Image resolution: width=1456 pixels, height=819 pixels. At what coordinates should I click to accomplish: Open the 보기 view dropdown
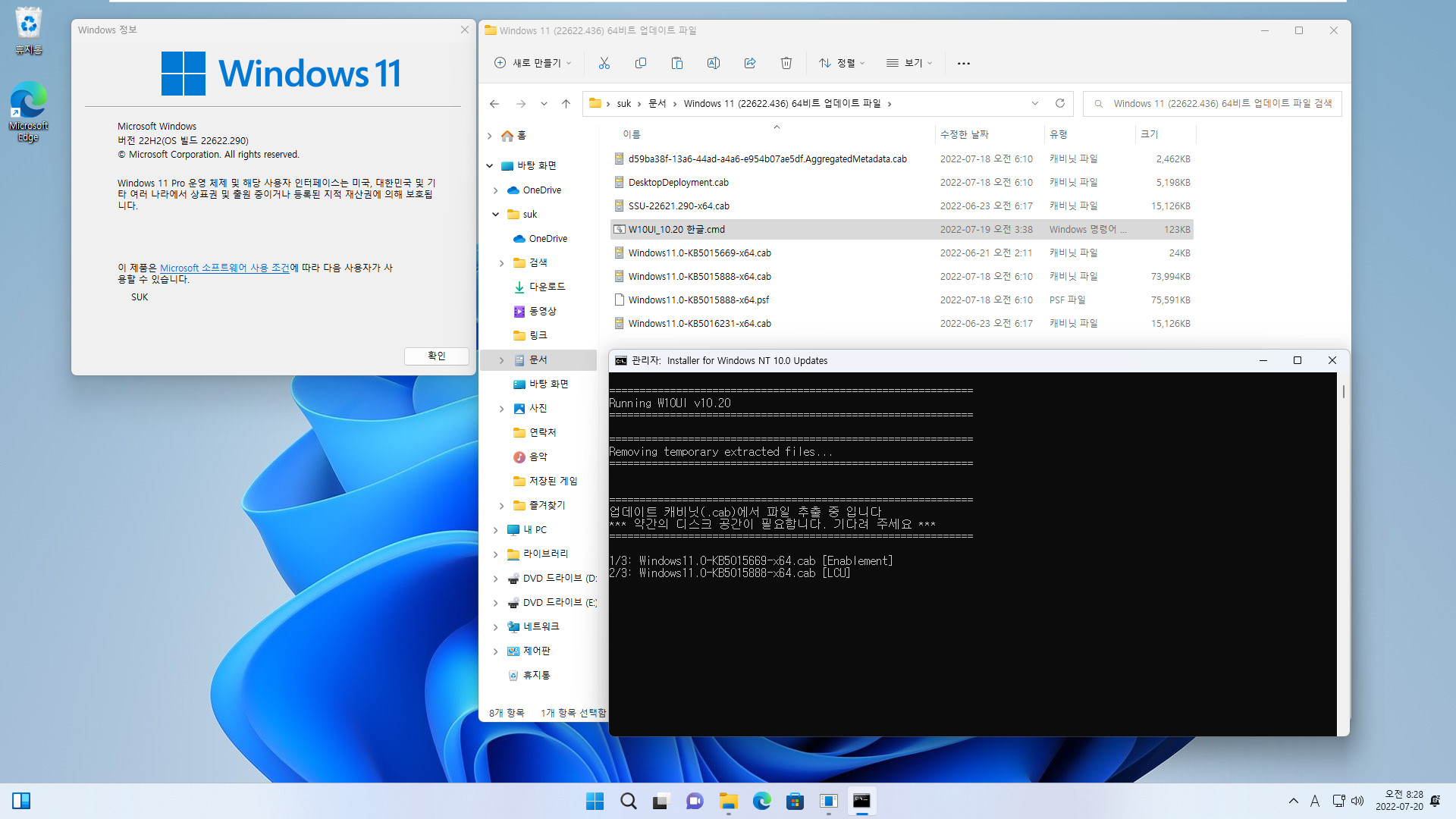click(909, 63)
